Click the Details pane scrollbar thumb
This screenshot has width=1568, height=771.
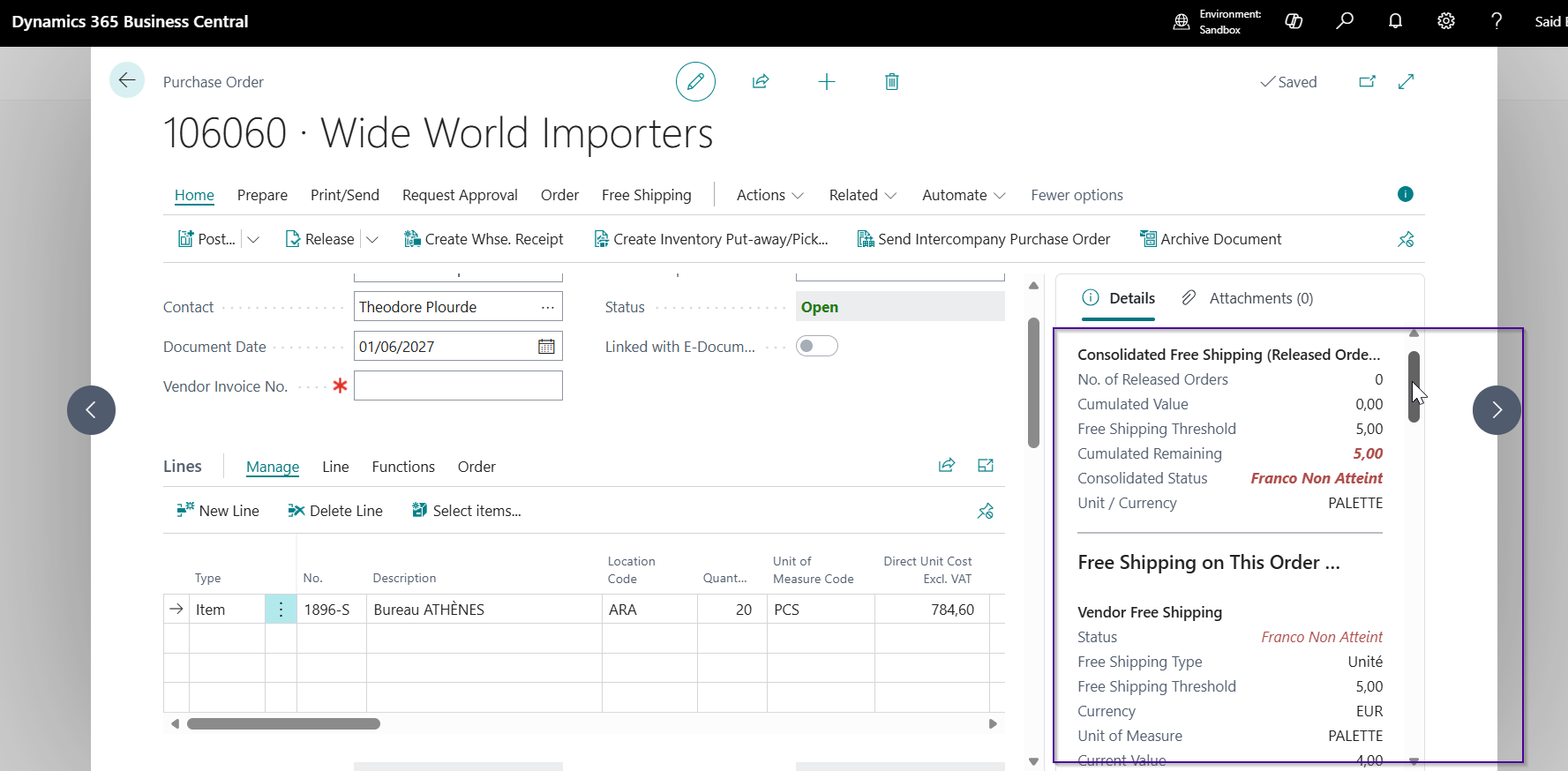click(1414, 386)
